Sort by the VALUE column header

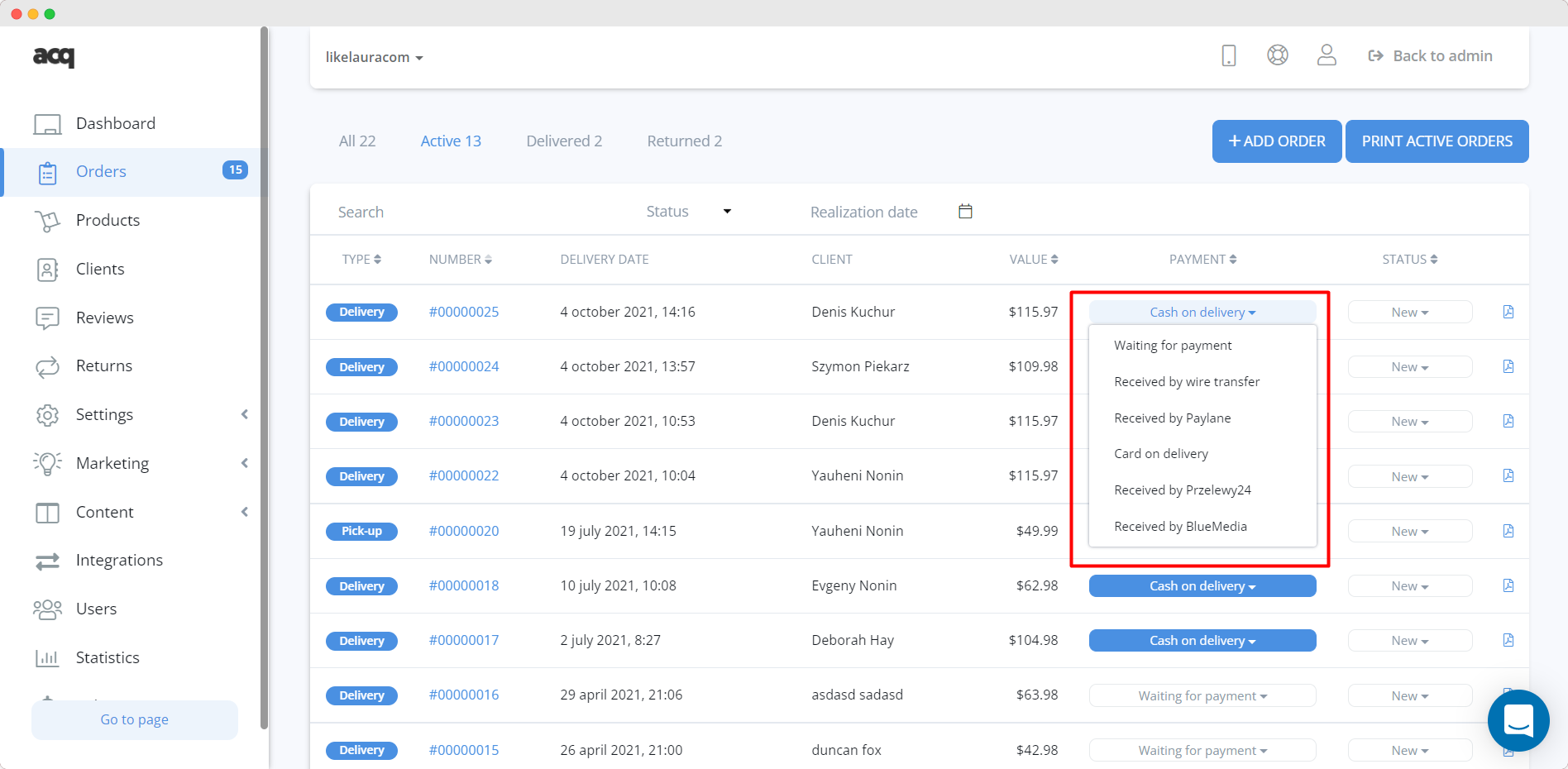(x=1034, y=260)
